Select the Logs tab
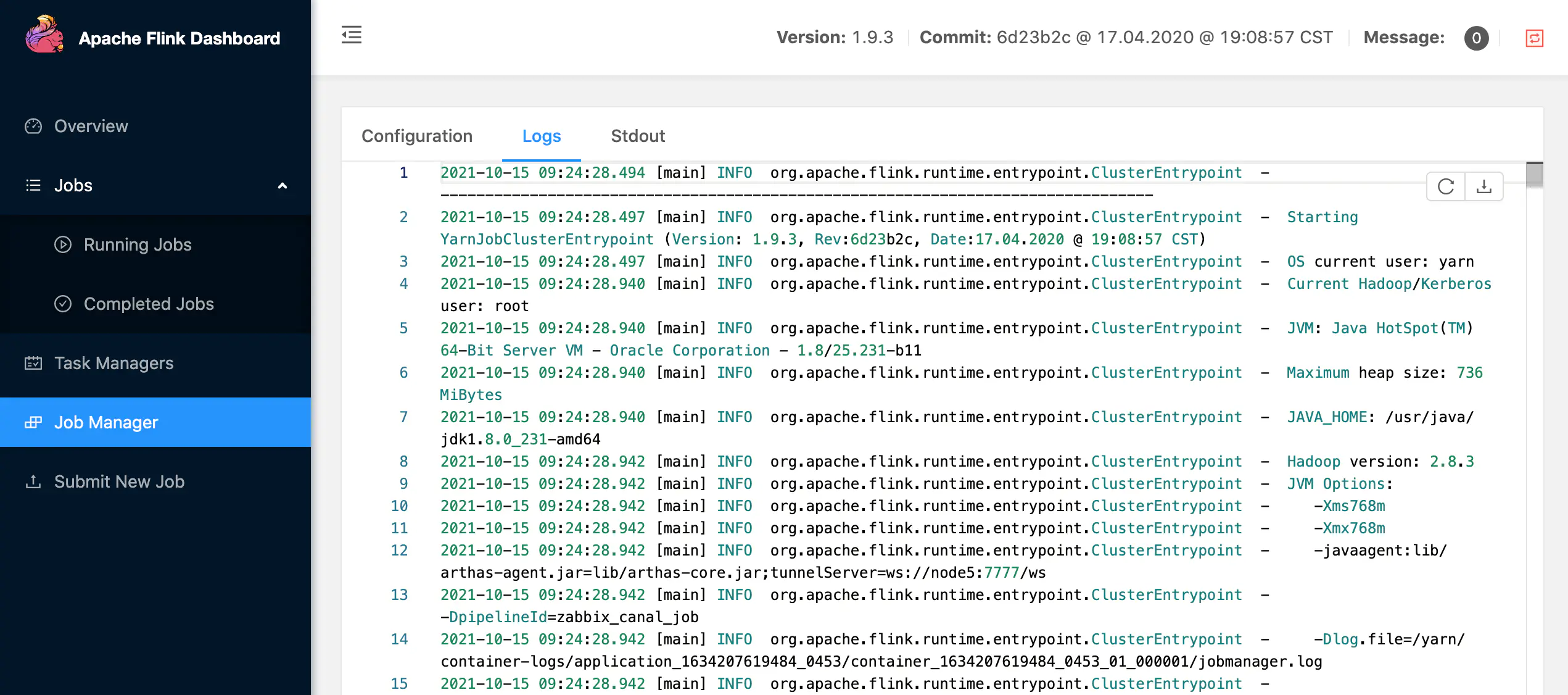The width and height of the screenshot is (1568, 695). click(542, 136)
